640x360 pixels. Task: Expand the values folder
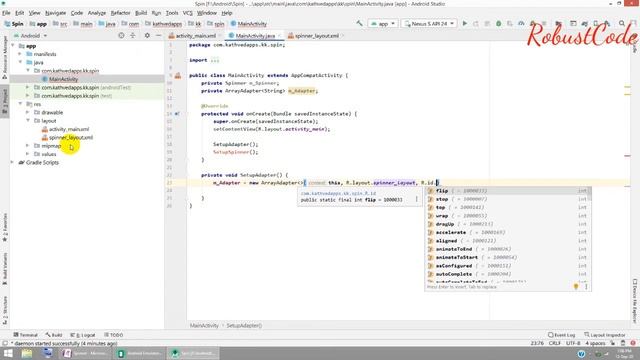click(28, 154)
